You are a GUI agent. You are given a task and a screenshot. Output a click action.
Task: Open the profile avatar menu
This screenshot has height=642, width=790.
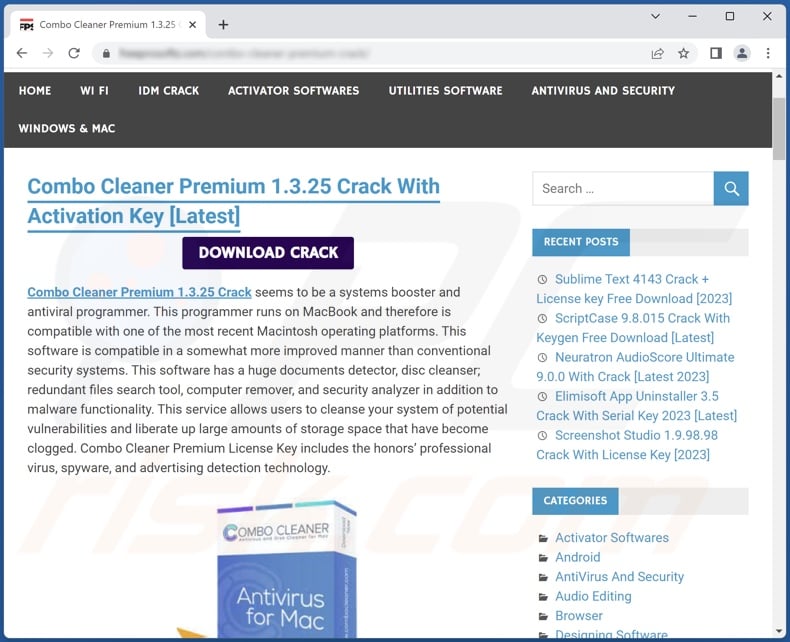coord(742,53)
